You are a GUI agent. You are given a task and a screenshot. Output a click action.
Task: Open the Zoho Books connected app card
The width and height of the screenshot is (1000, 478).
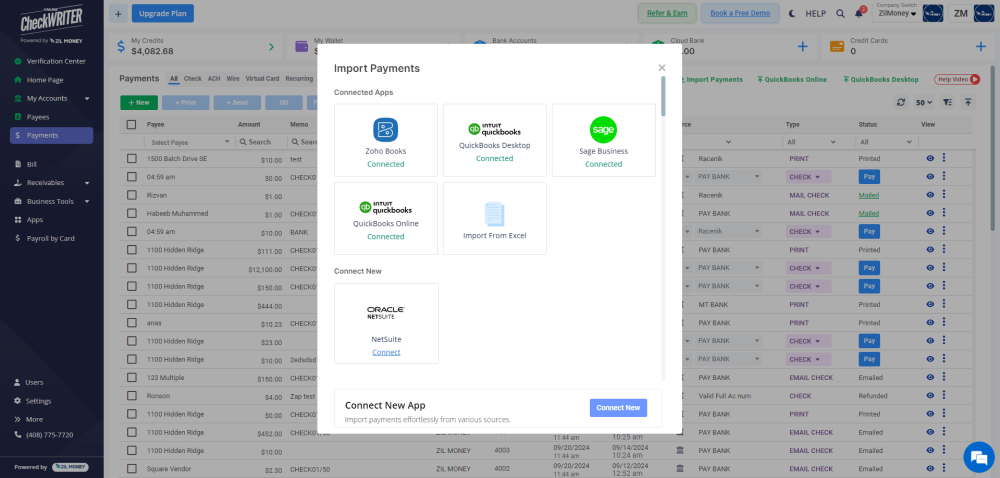point(386,140)
